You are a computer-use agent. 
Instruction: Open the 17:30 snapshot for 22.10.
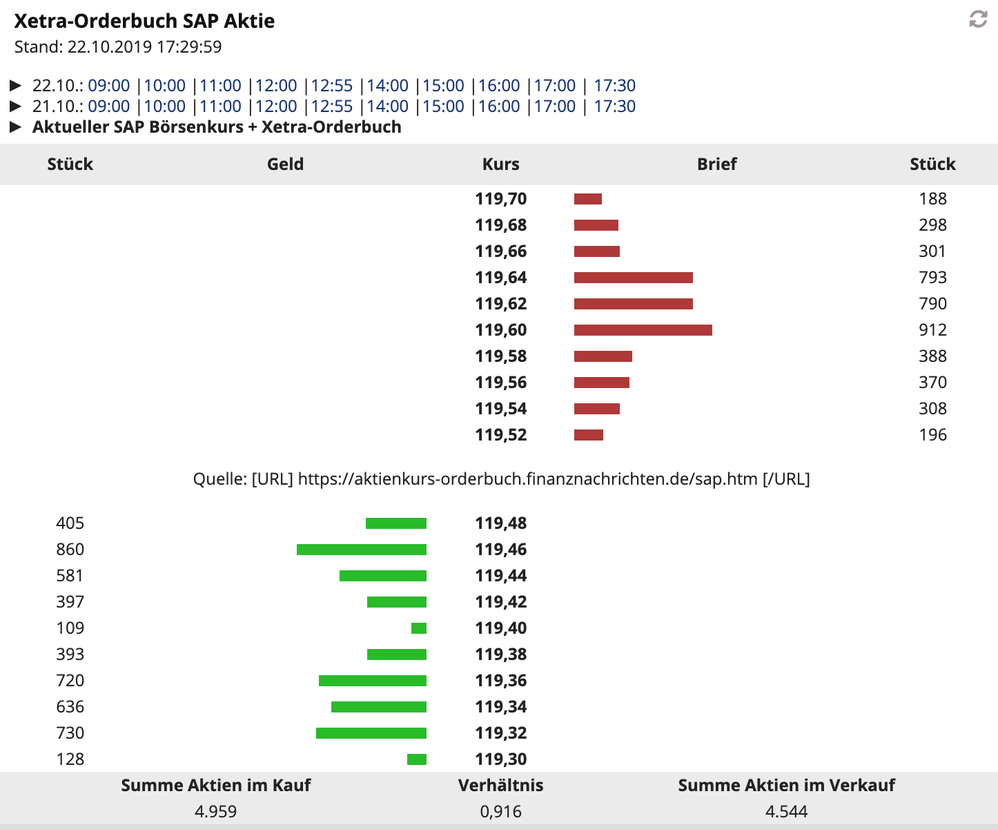[615, 86]
